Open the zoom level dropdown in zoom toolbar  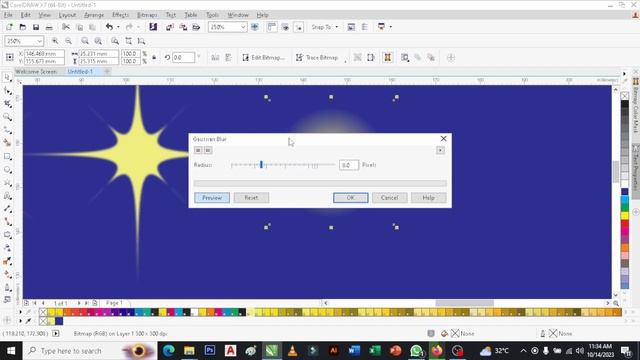coord(40,41)
